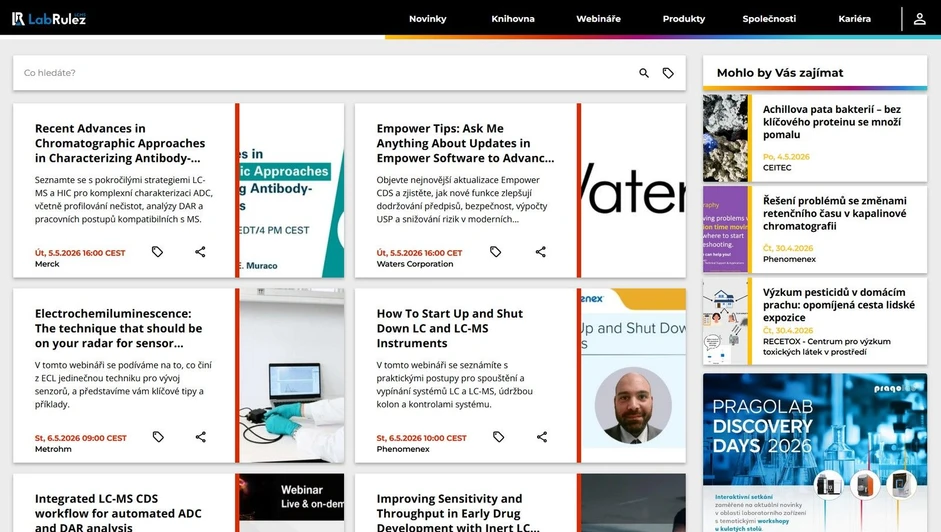The image size is (941, 532).
Task: Click the 'Mohlo by Vás zajímat' heading
Action: point(780,73)
